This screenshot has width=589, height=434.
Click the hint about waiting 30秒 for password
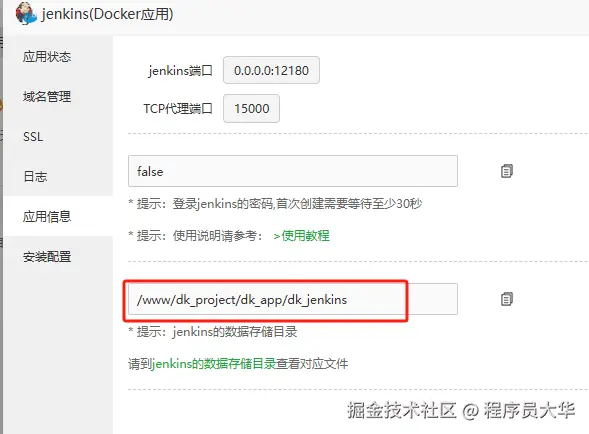275,204
